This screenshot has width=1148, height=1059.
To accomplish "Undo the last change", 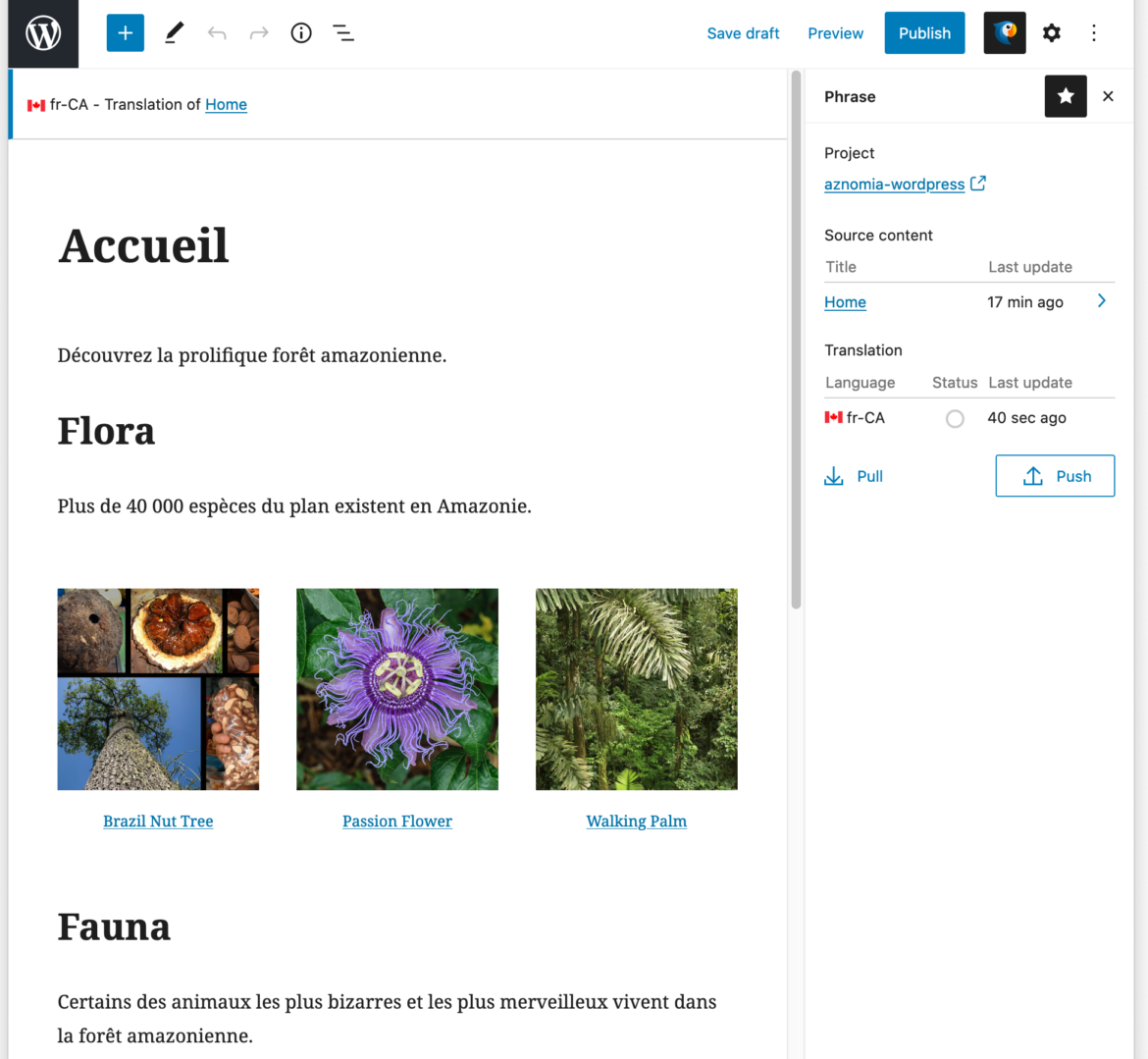I will [x=218, y=32].
